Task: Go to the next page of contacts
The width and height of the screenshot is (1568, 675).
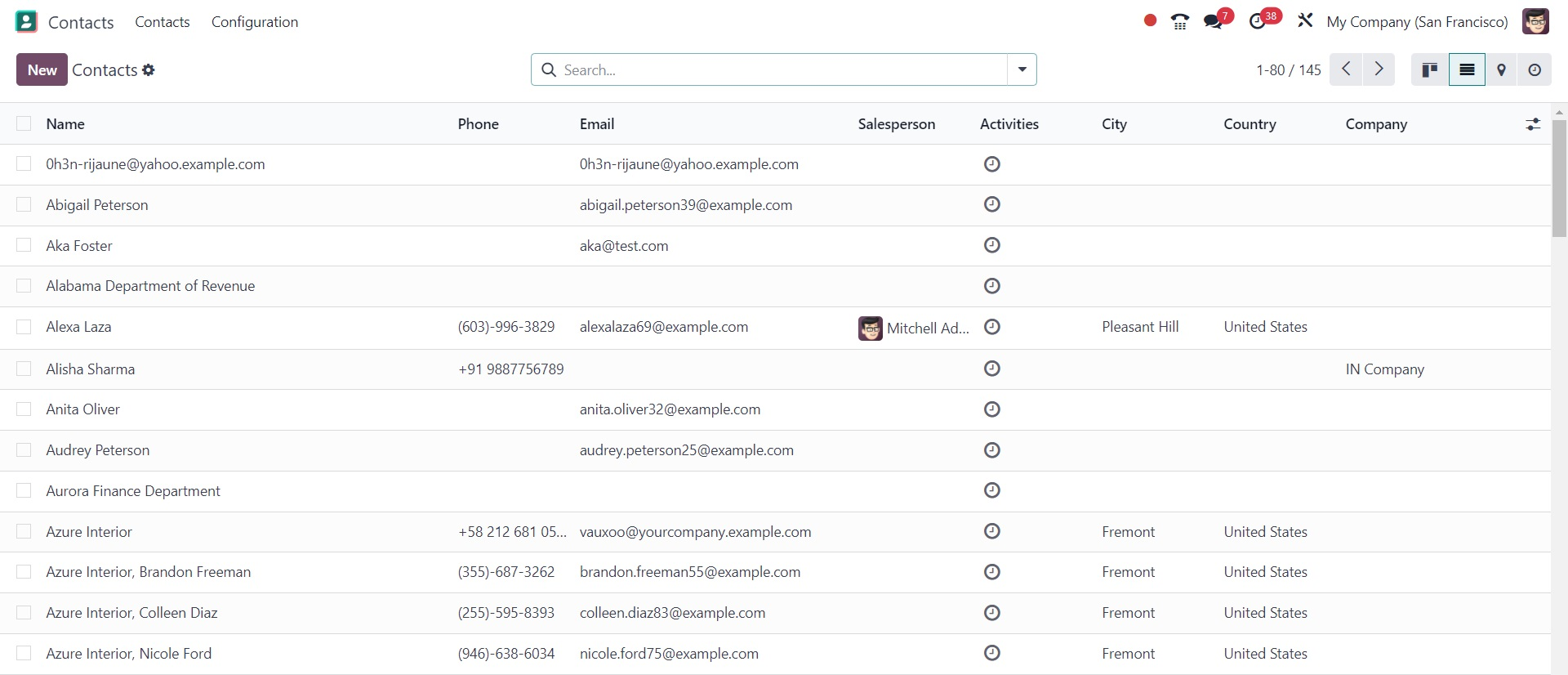Action: (x=1379, y=69)
